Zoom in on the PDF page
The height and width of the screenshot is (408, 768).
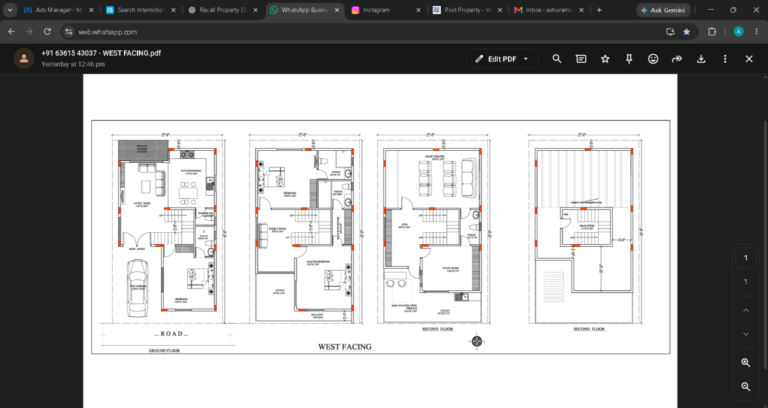pyautogui.click(x=745, y=362)
